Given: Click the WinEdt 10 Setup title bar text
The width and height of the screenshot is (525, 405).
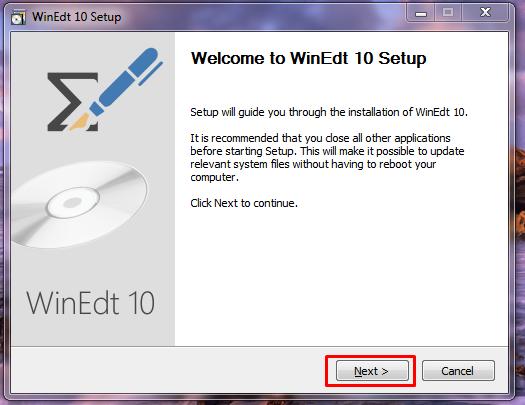Looking at the screenshot, I should pos(77,17).
